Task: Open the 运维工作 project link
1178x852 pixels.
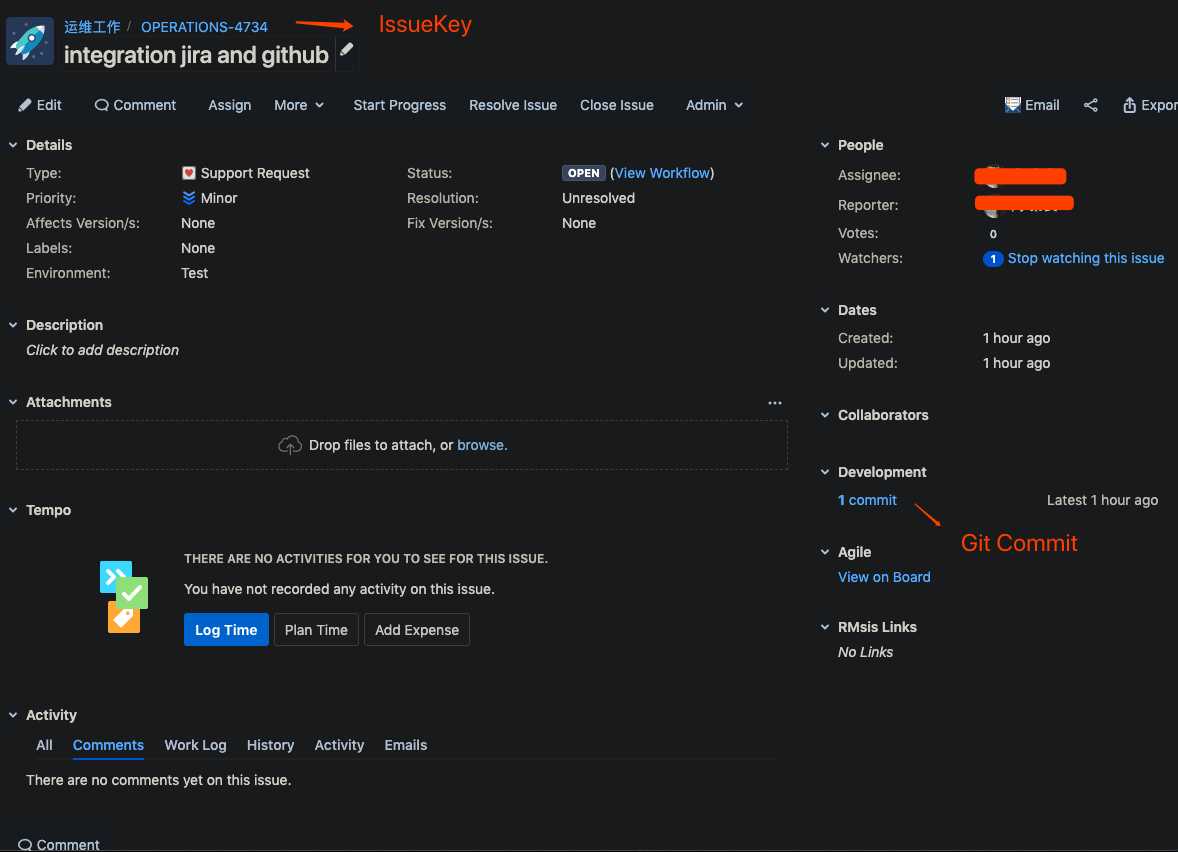Action: [92, 27]
